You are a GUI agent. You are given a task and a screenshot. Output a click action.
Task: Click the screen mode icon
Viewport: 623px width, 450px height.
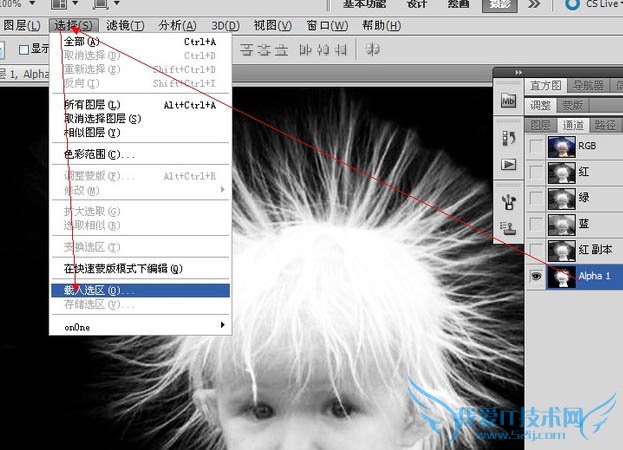(100, 4)
